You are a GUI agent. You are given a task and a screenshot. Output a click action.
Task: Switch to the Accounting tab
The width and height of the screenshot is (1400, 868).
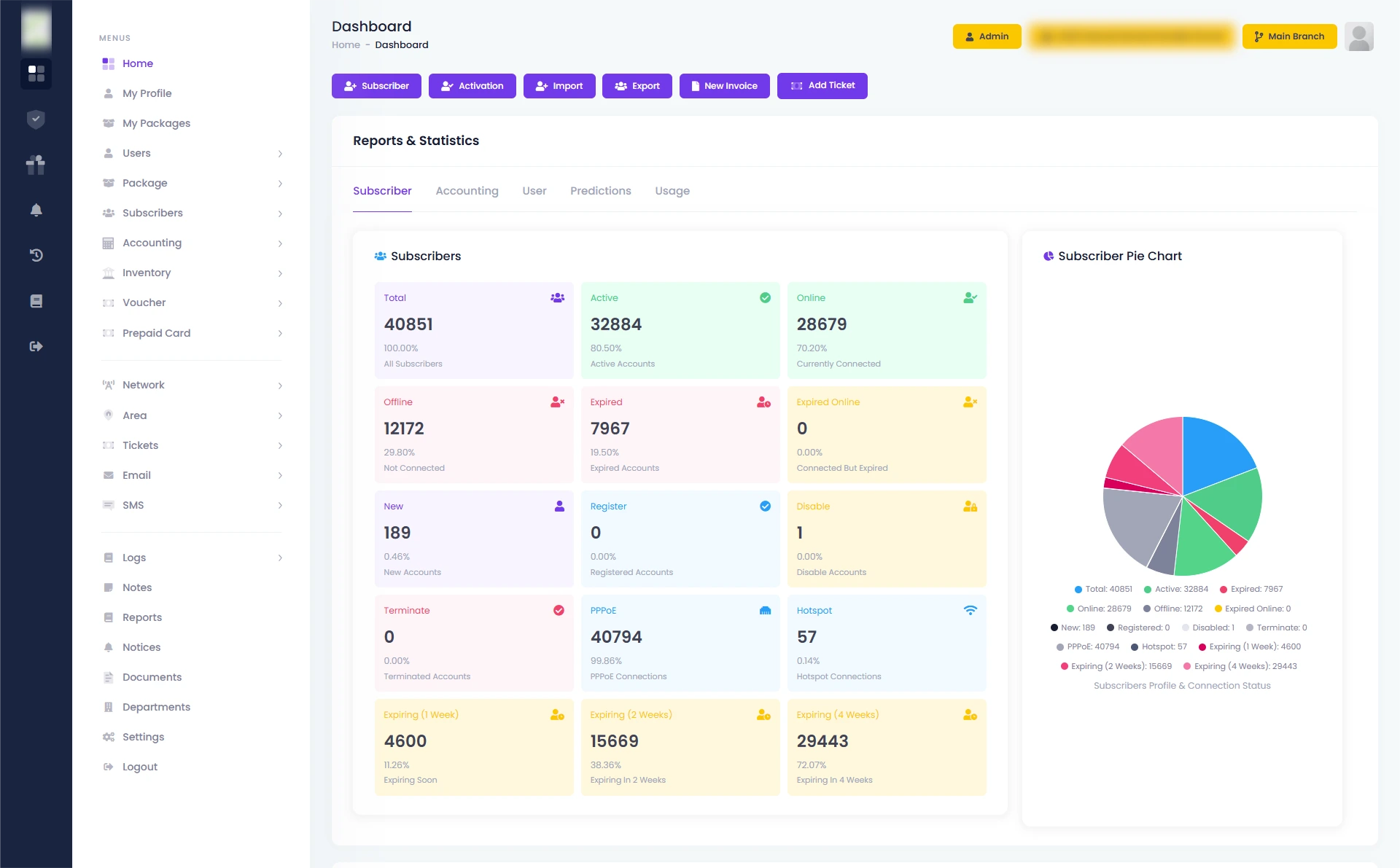[x=467, y=190]
